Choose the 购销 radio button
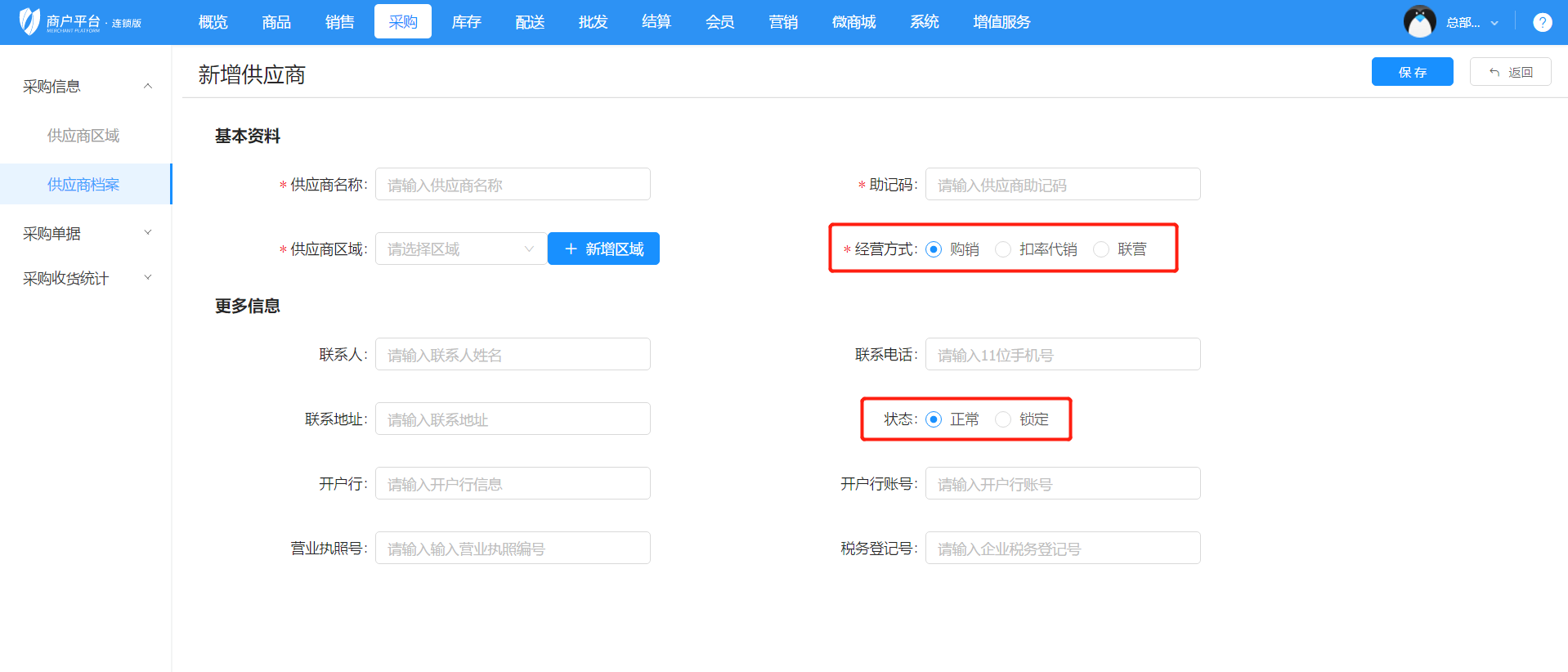 click(x=934, y=249)
